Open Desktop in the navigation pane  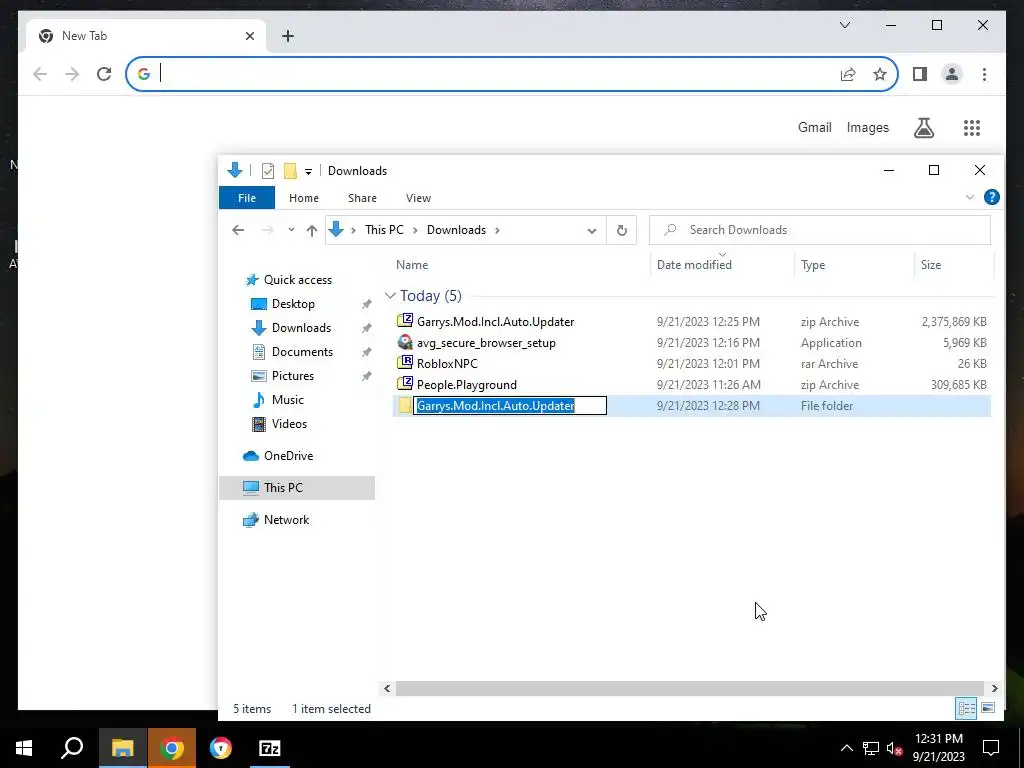coord(293,304)
